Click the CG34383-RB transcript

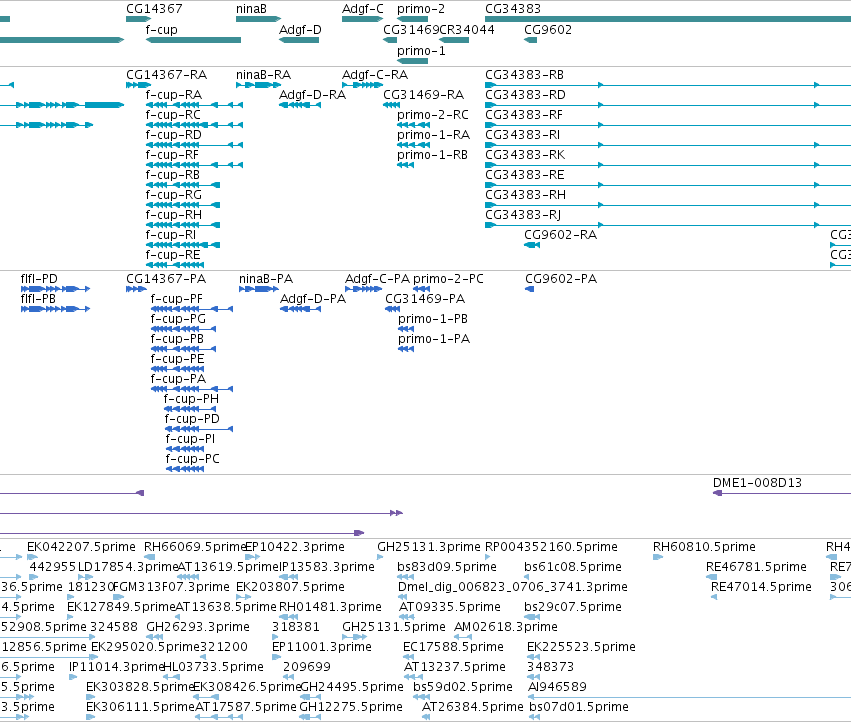pyautogui.click(x=668, y=85)
